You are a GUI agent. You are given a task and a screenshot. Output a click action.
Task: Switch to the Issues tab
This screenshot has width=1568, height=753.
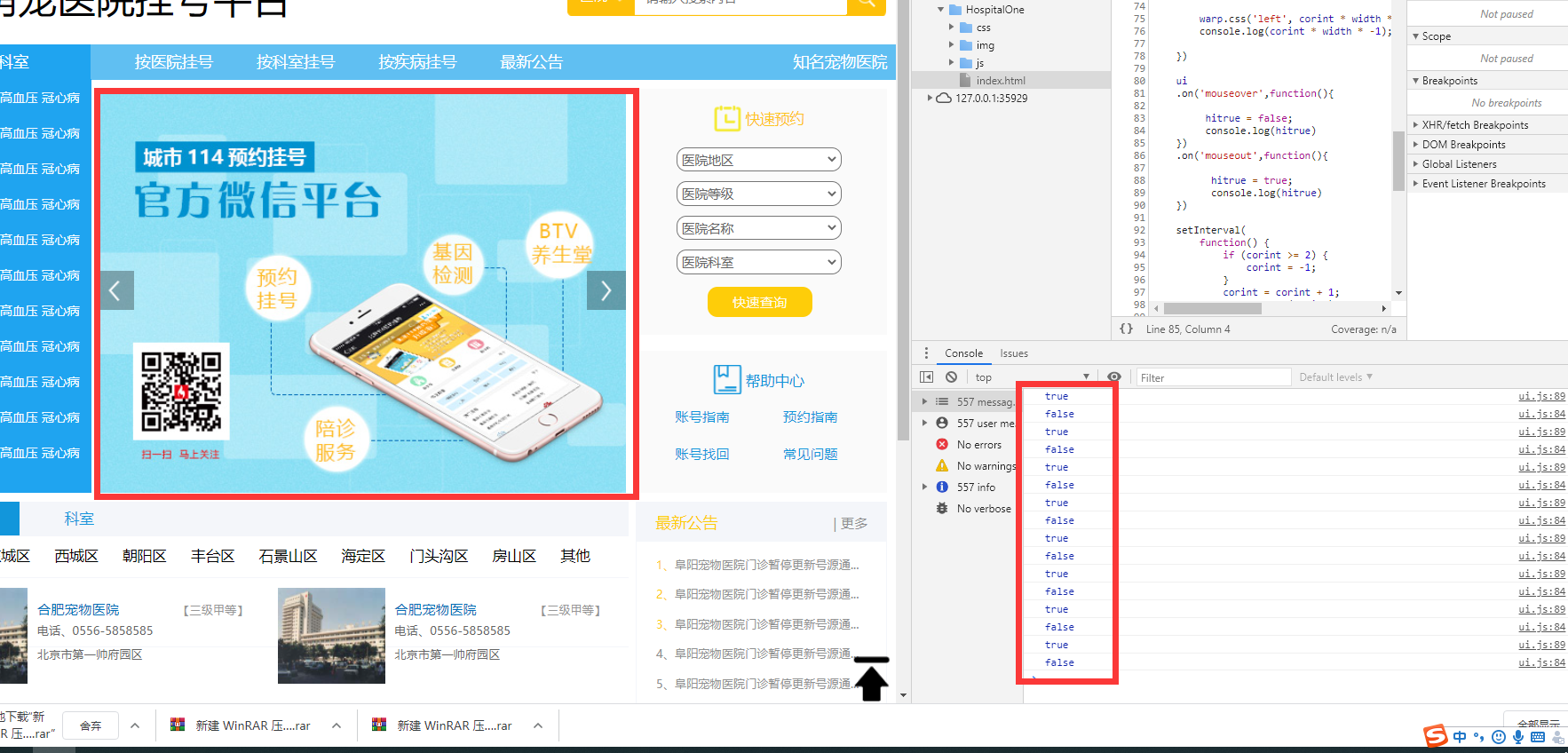(1014, 353)
